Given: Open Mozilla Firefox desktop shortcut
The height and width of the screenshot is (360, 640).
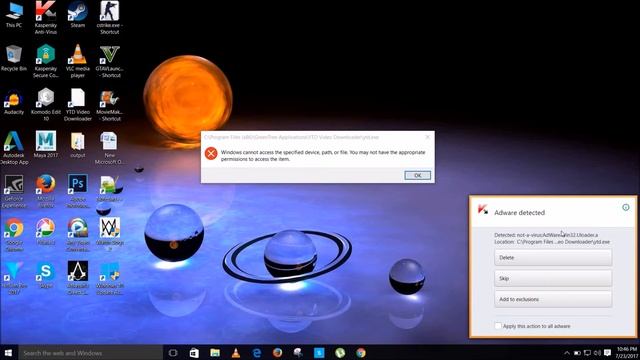Looking at the screenshot, I should 46,191.
